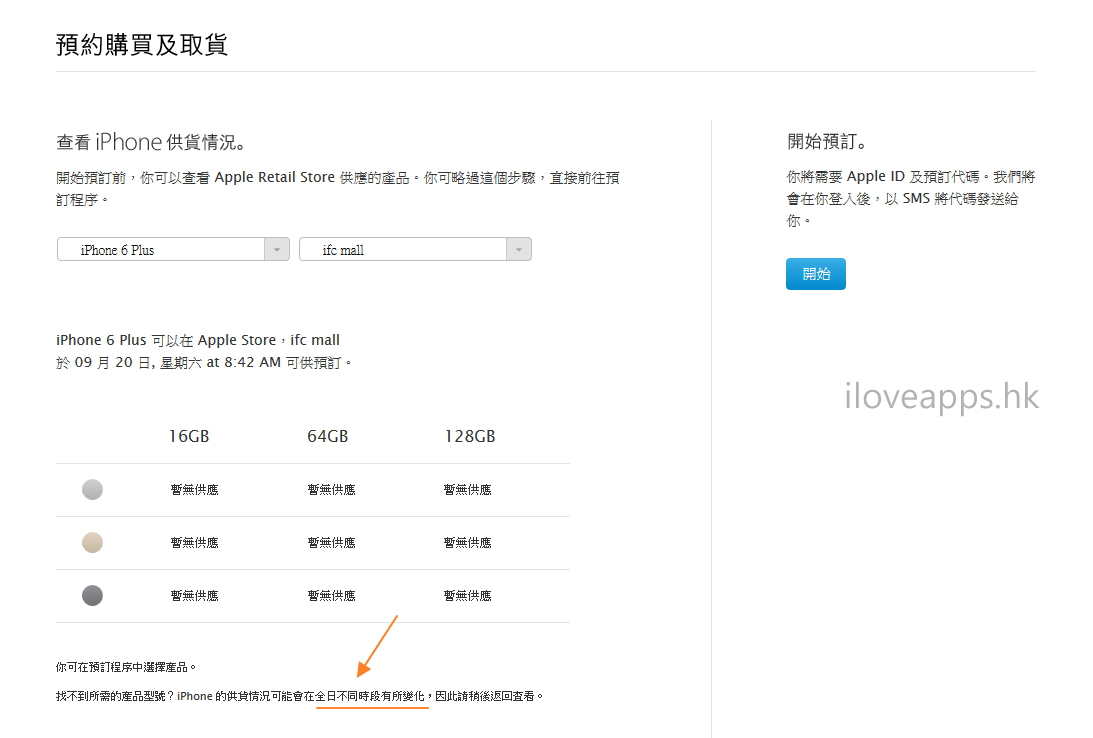Click silver 128GB 暫無供應 cell
Image resolution: width=1093 pixels, height=738 pixels.
pyautogui.click(x=468, y=490)
